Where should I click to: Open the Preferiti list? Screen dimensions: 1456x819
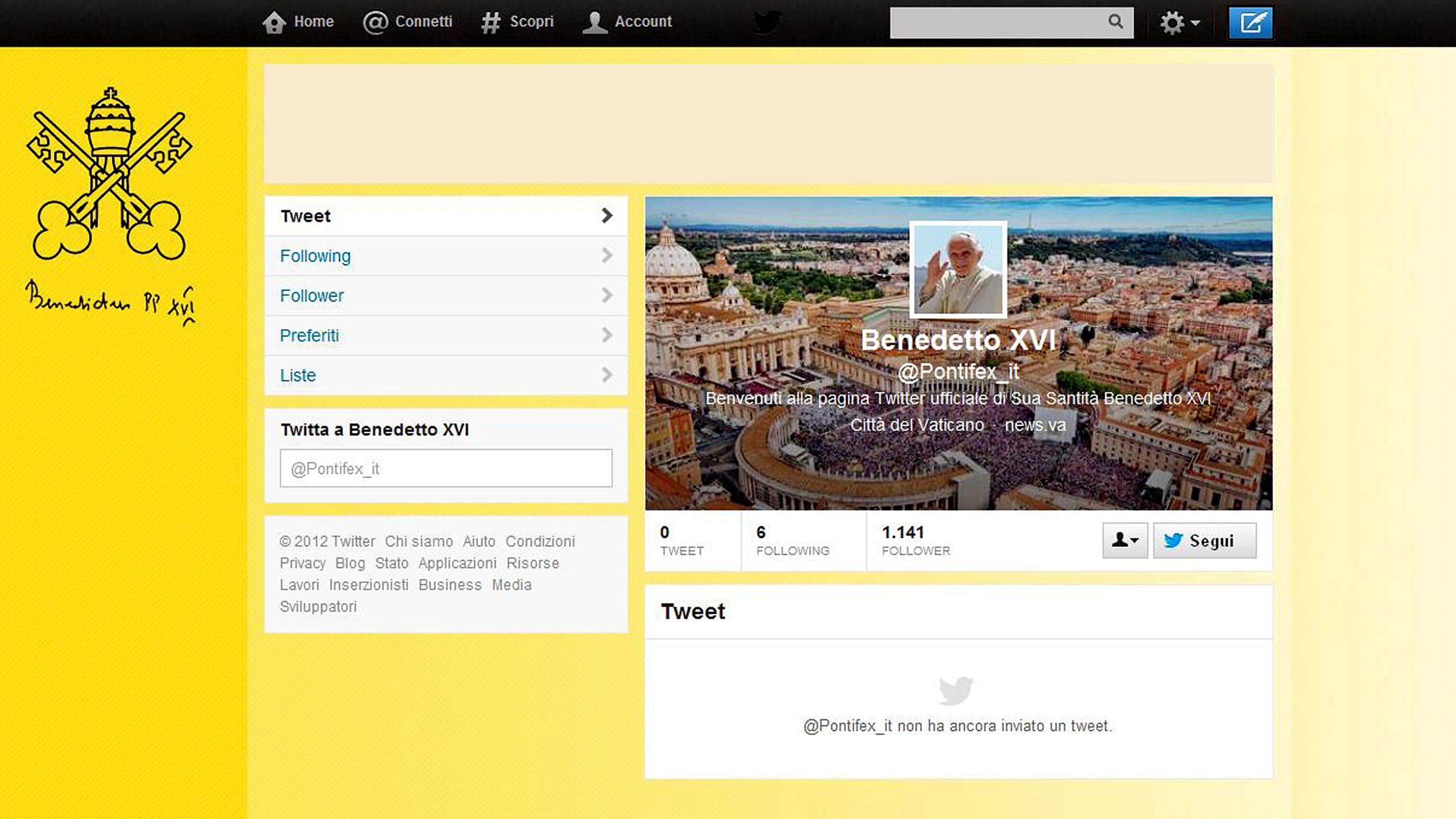pos(446,335)
